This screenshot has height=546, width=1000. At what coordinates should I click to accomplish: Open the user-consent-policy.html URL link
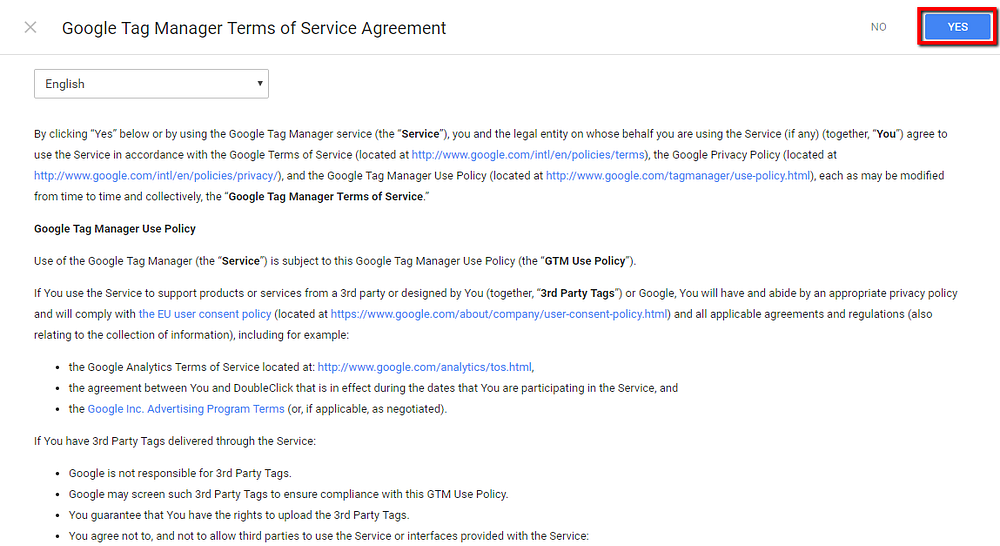pos(499,314)
